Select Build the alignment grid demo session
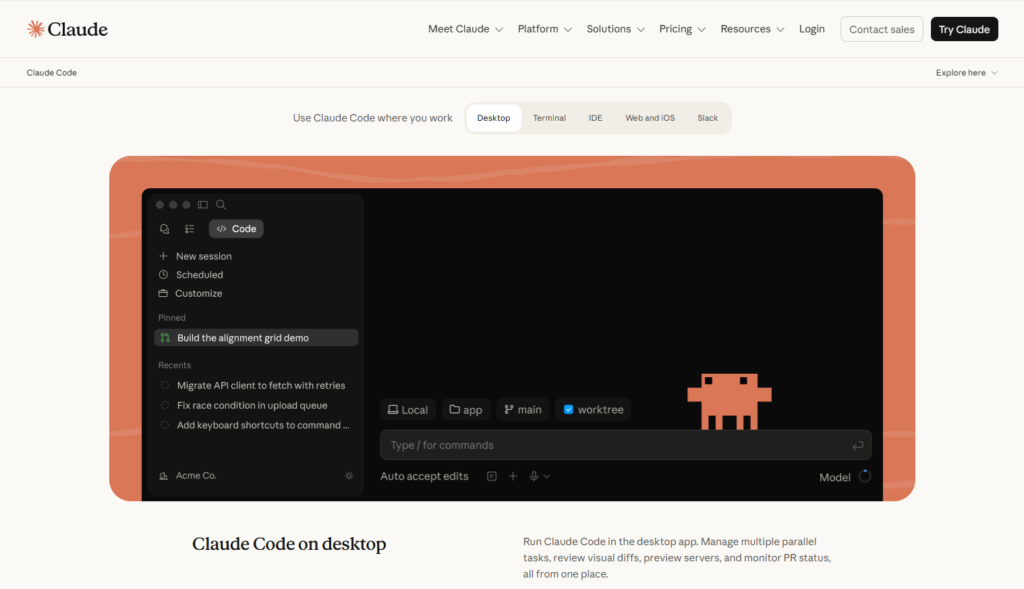The image size is (1024, 589). tap(256, 338)
